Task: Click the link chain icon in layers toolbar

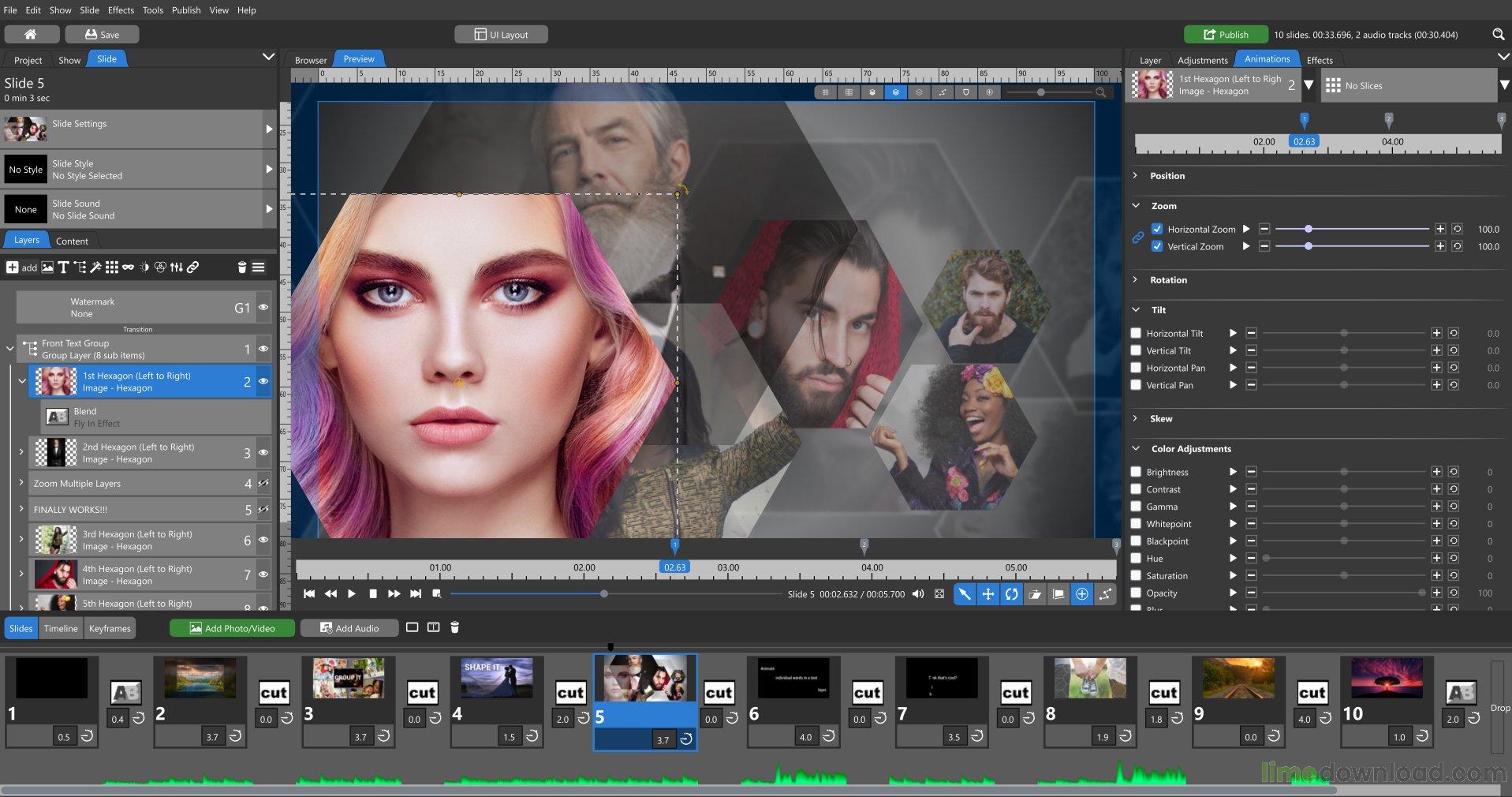Action: click(192, 268)
